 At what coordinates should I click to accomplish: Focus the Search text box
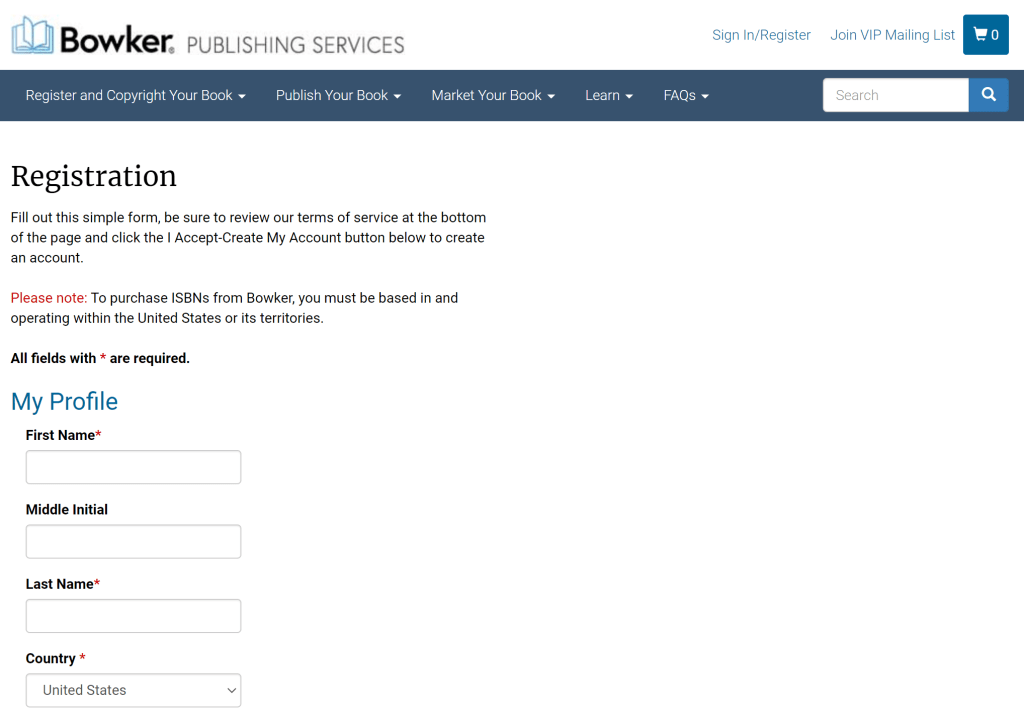[x=895, y=95]
